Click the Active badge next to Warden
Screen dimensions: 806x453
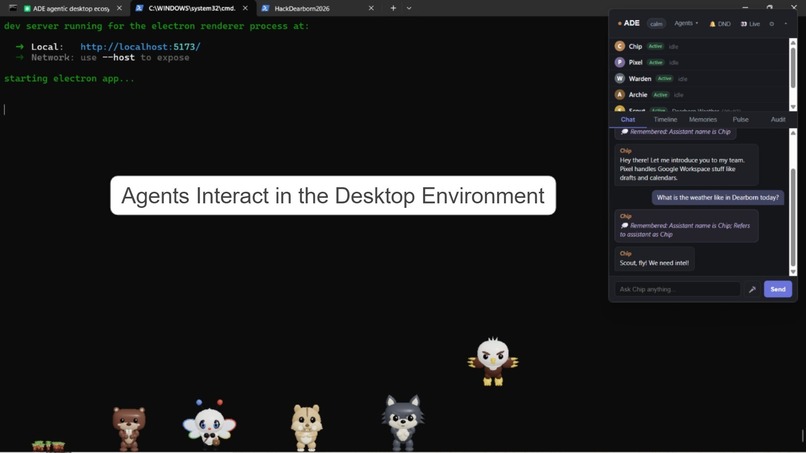click(664, 79)
